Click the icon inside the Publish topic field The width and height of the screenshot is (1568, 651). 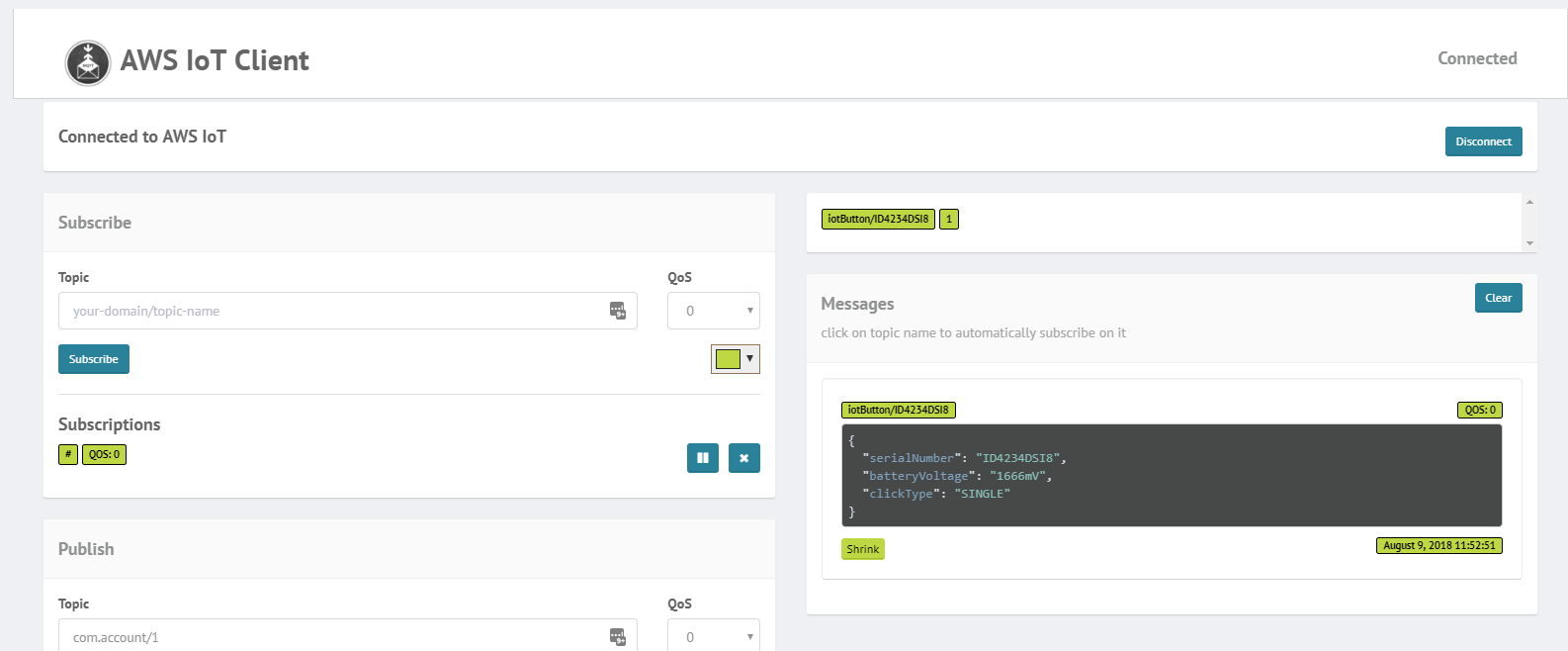(618, 637)
